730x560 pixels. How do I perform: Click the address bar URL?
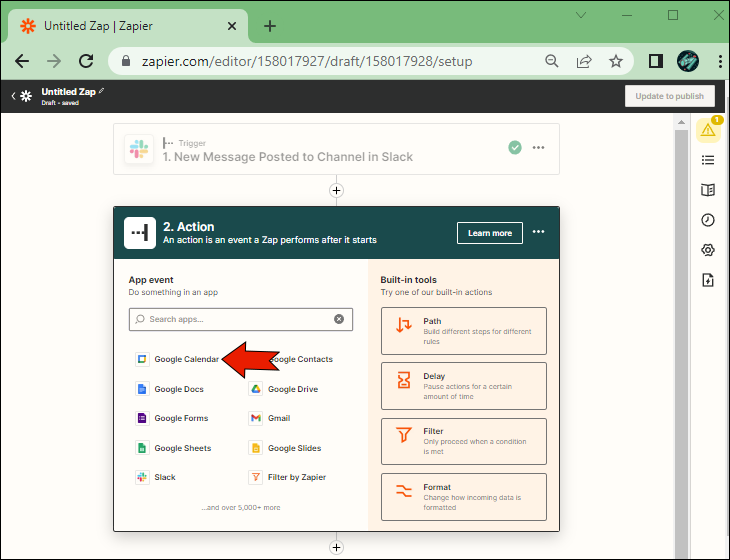307,61
